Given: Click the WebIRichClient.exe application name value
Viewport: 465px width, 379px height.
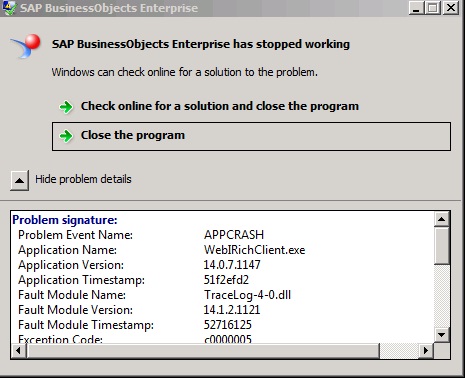Looking at the screenshot, I should [254, 250].
